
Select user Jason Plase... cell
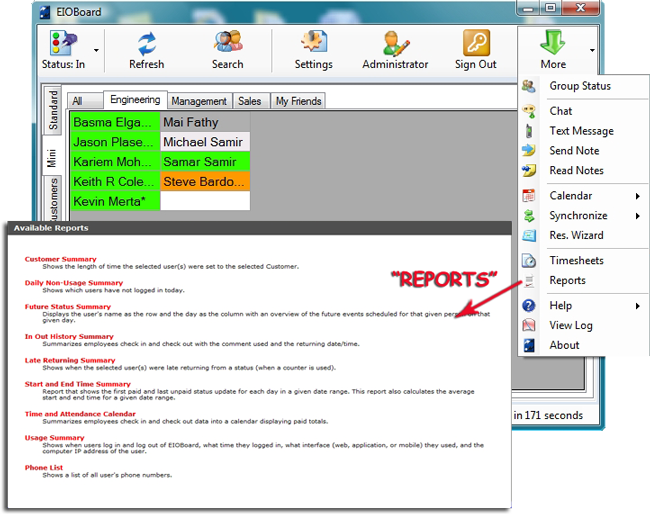pos(115,142)
